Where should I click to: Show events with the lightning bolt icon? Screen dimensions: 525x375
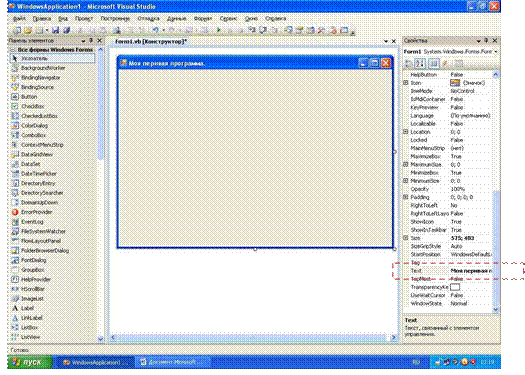pyautogui.click(x=445, y=63)
